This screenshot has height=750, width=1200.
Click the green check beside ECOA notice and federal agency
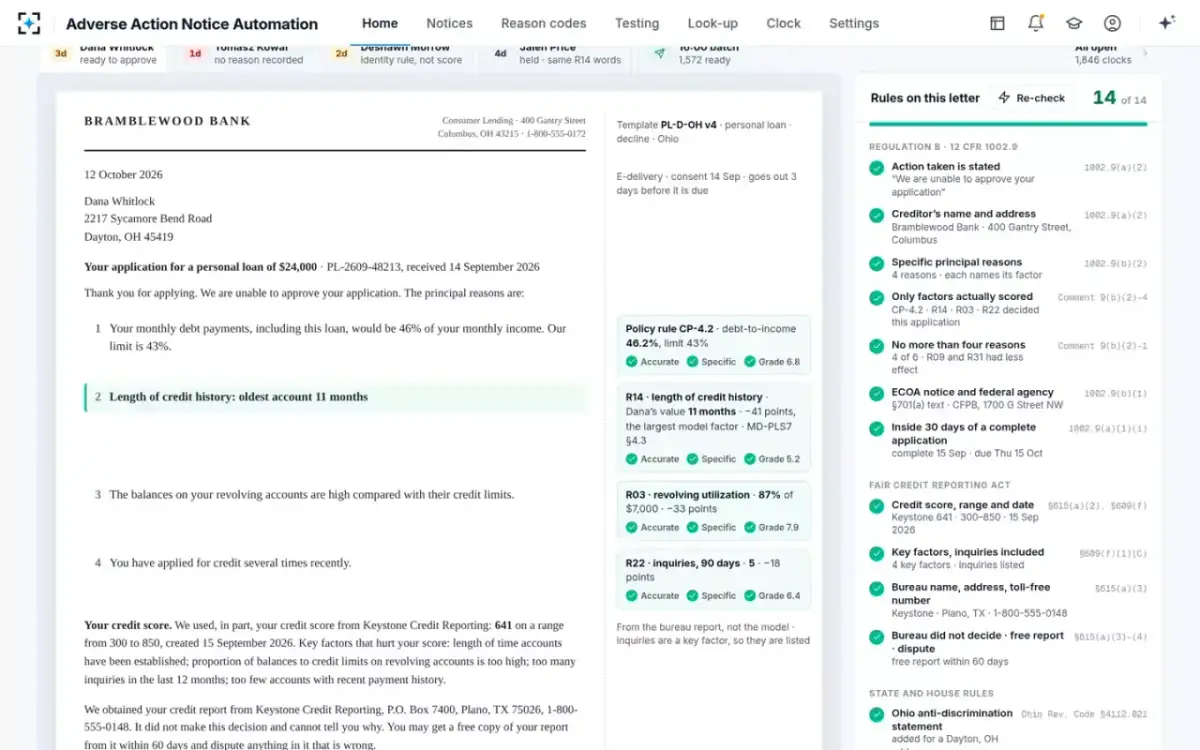[877, 393]
